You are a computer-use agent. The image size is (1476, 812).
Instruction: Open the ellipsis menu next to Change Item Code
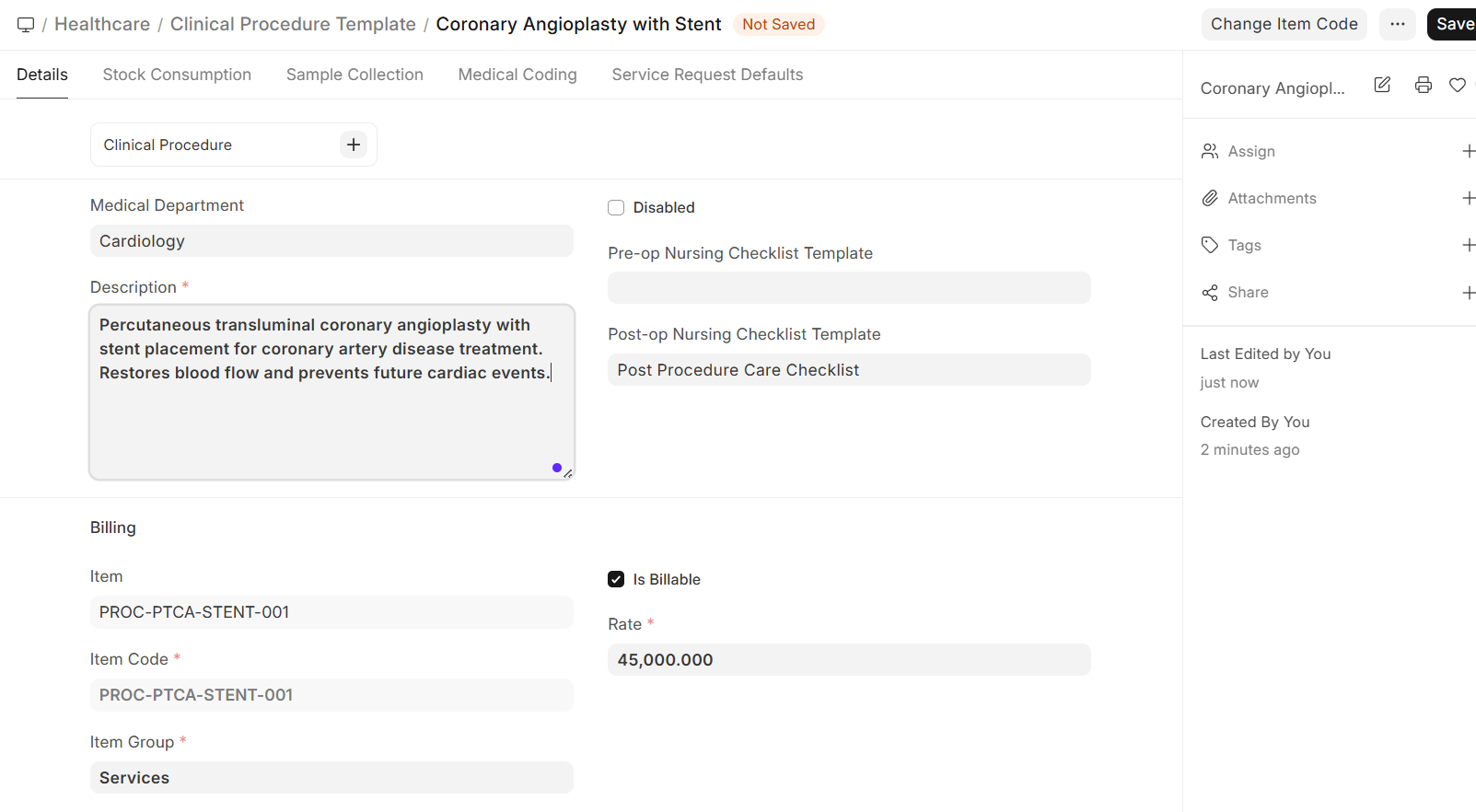[x=1397, y=24]
